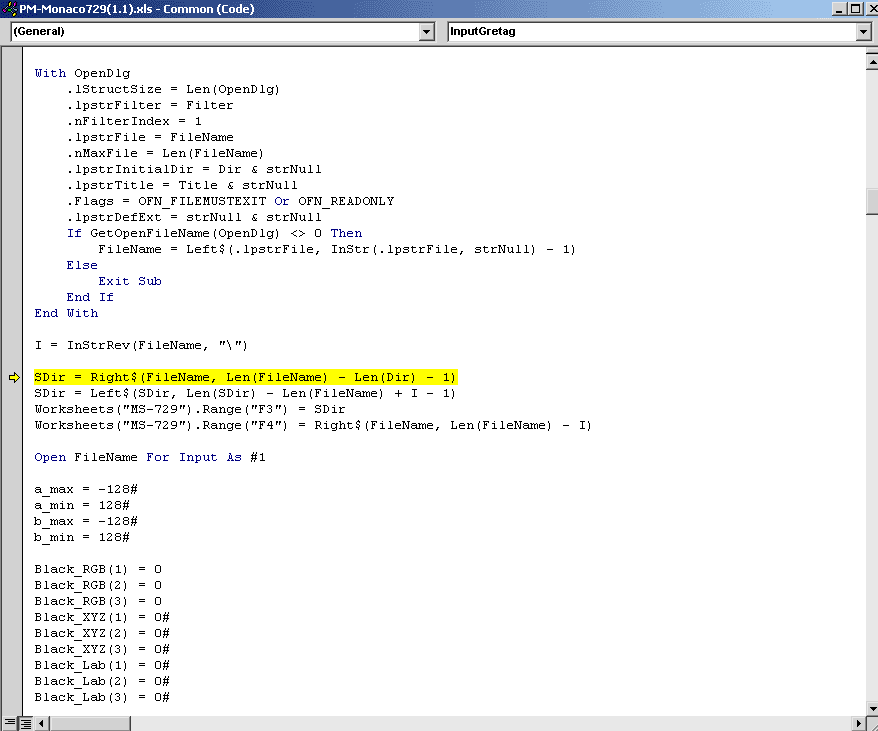Screen dimensions: 878x731
Task: Click horizontal scrollbar right arrow
Action: pyautogui.click(x=858, y=723)
